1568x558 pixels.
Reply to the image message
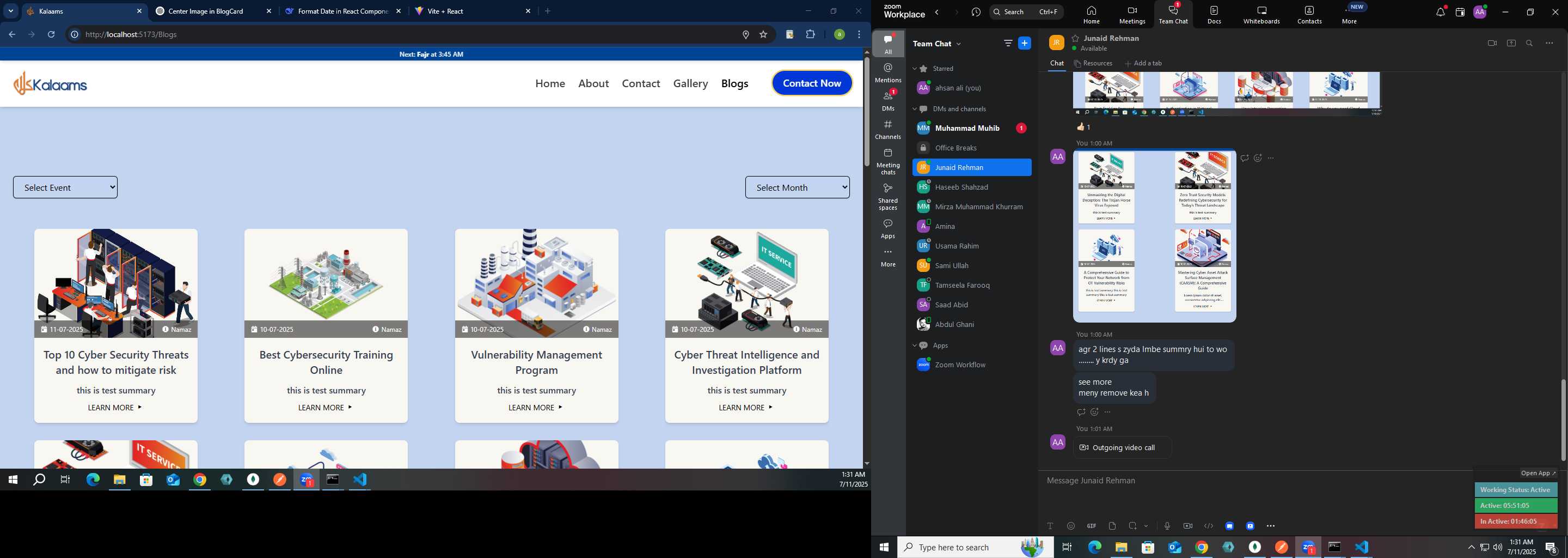(x=1244, y=159)
